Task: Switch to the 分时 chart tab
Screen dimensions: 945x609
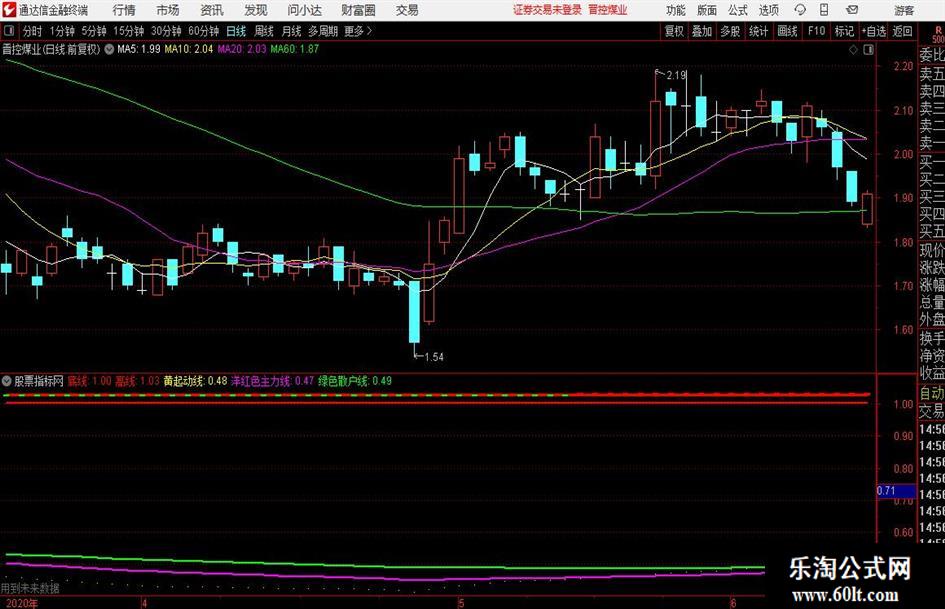Action: click(32, 31)
